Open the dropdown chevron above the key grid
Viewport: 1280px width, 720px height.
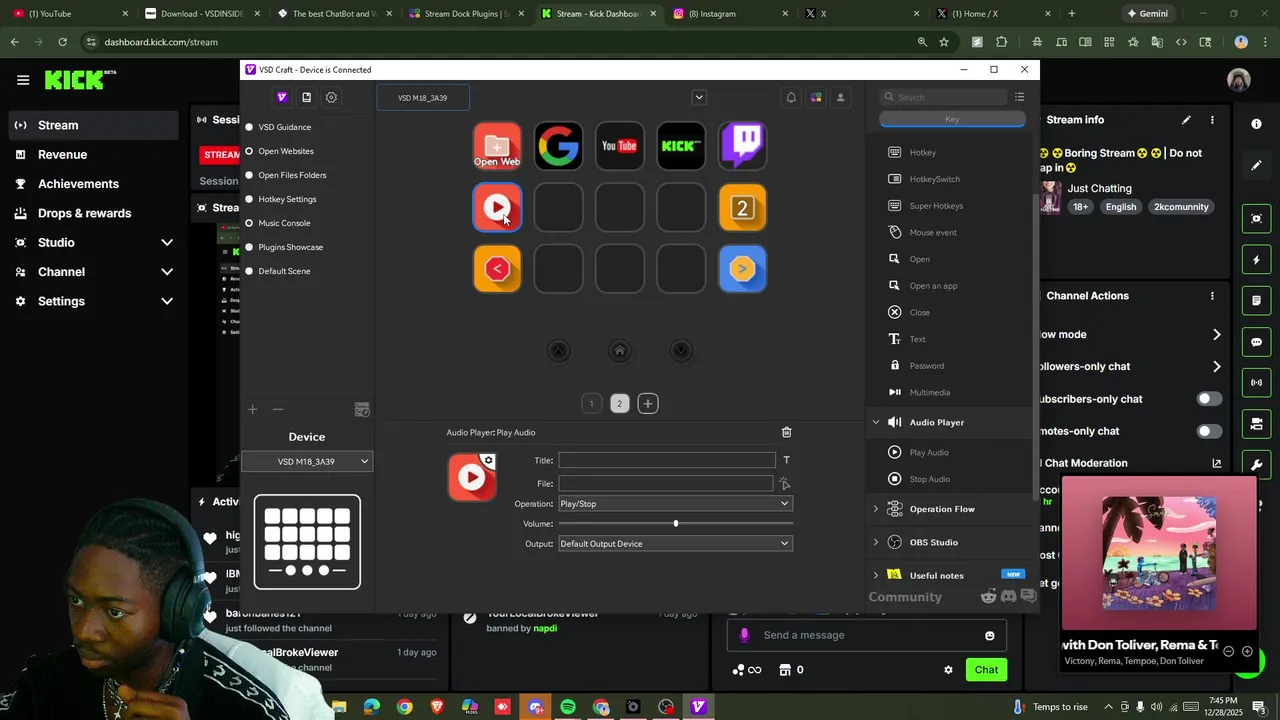[x=699, y=97]
